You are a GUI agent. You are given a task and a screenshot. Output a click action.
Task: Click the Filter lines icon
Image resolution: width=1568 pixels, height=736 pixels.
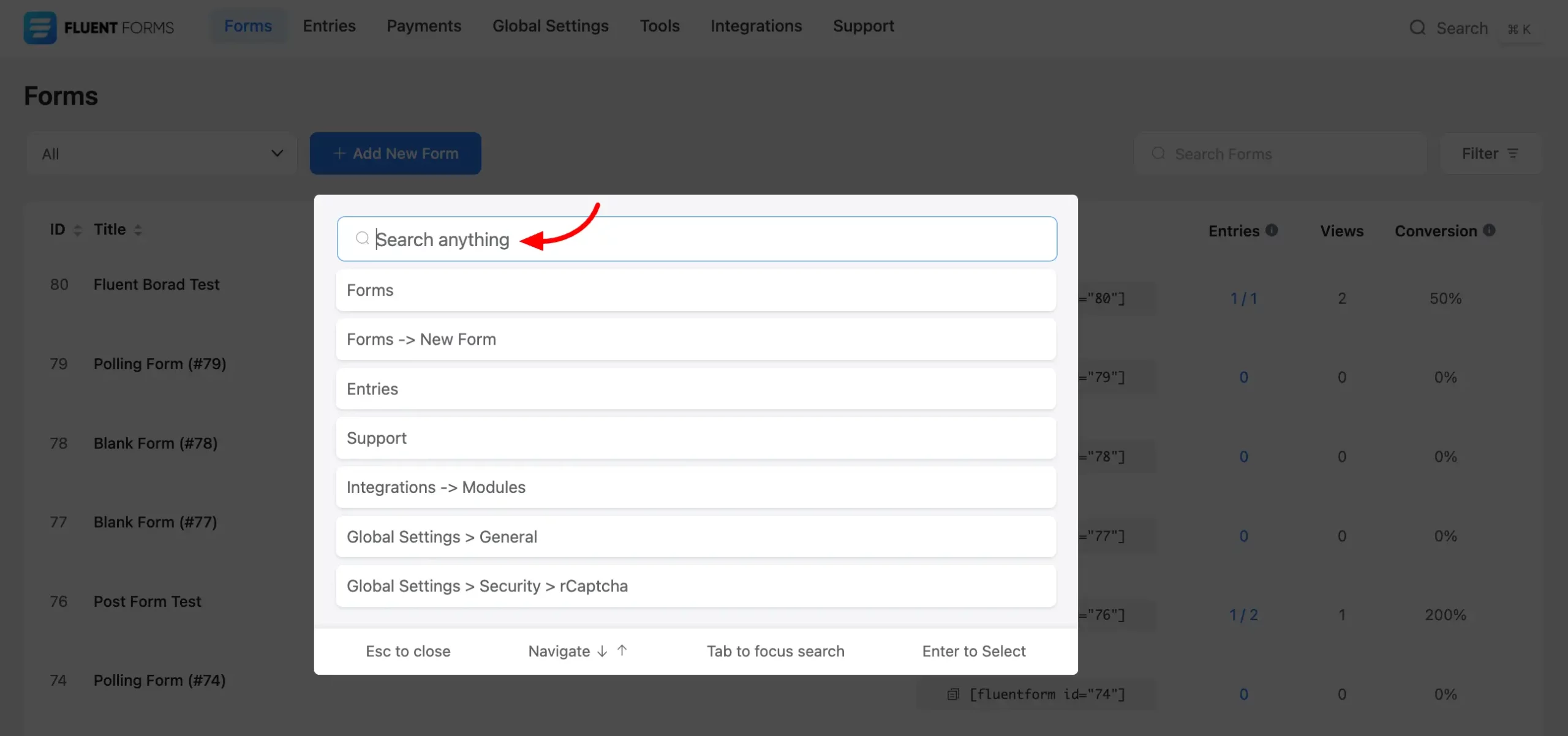point(1513,154)
